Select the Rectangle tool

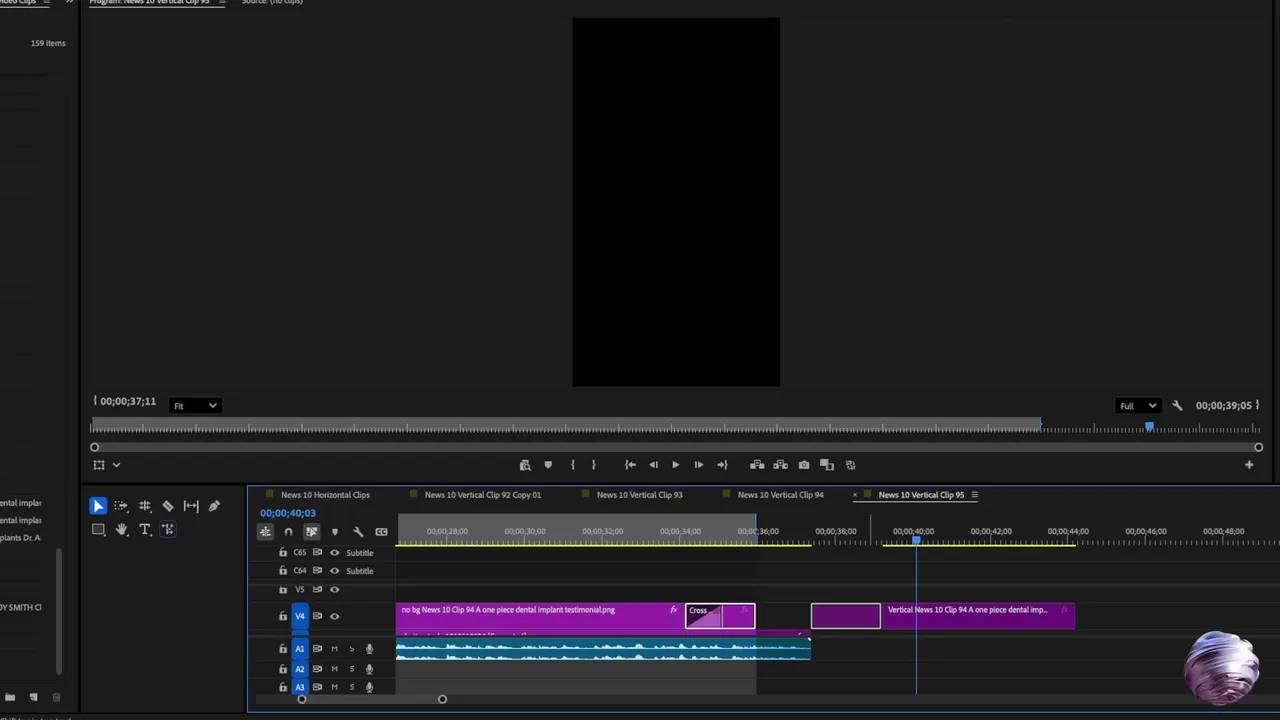pyautogui.click(x=98, y=529)
